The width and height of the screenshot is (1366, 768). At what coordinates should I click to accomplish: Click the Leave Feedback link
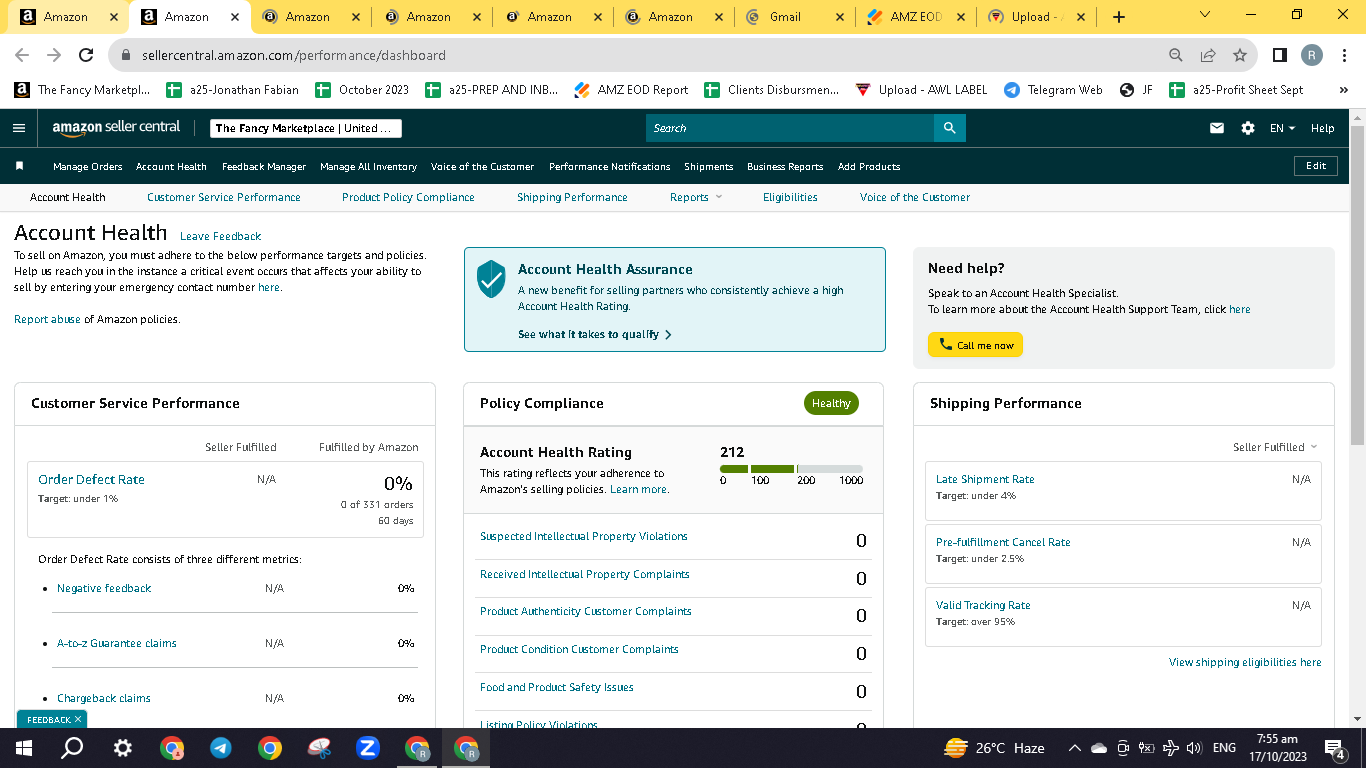coord(220,236)
